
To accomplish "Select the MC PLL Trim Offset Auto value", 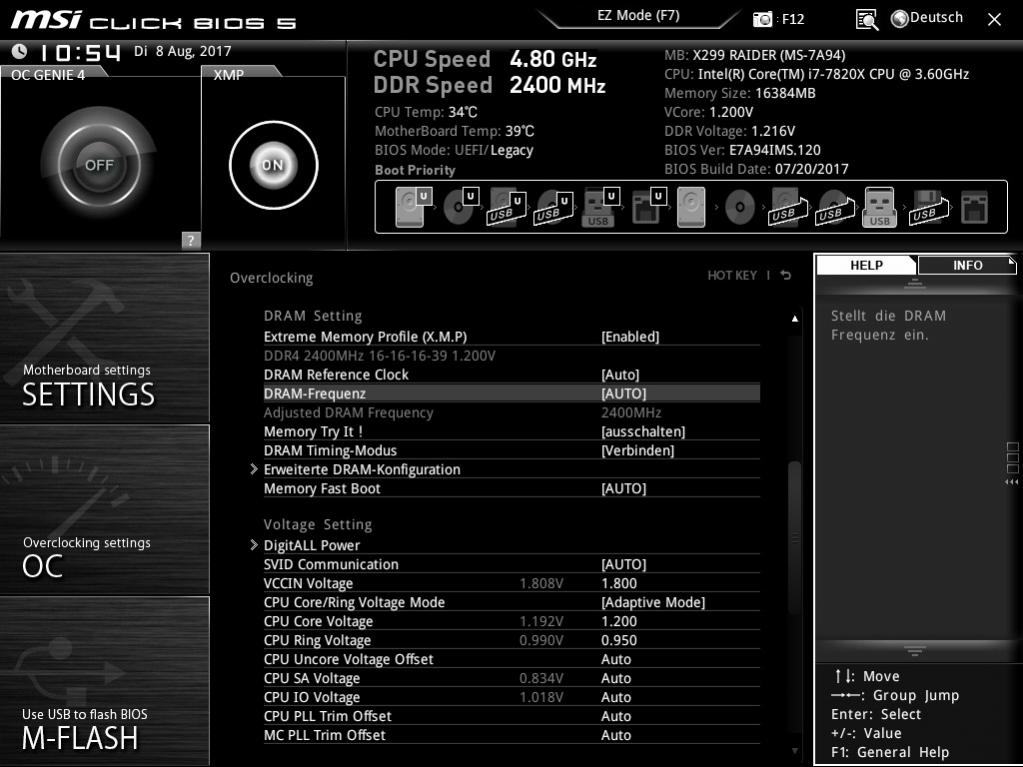I will pyautogui.click(x=616, y=734).
